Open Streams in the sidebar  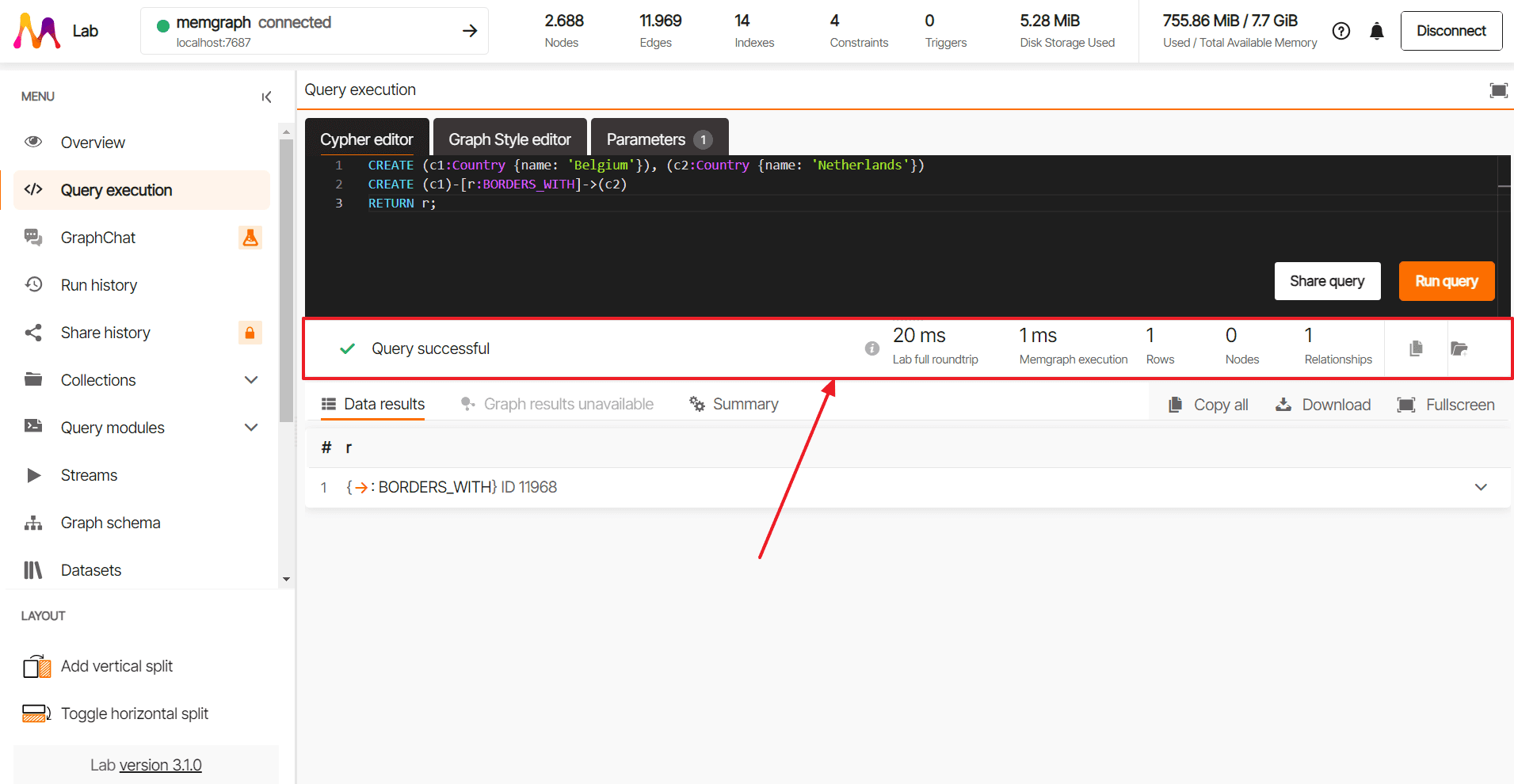pos(142,475)
